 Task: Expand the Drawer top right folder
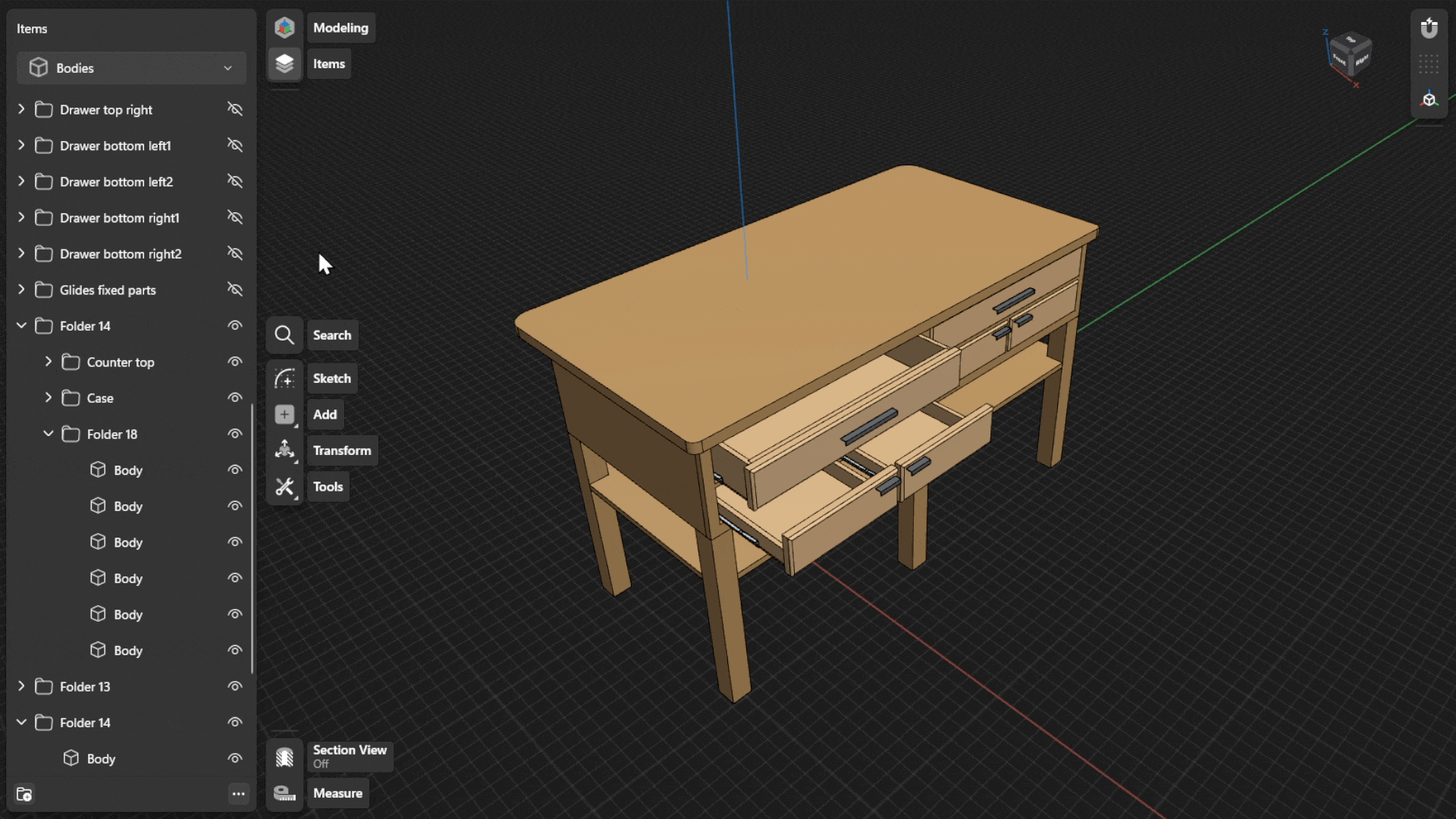(x=21, y=109)
